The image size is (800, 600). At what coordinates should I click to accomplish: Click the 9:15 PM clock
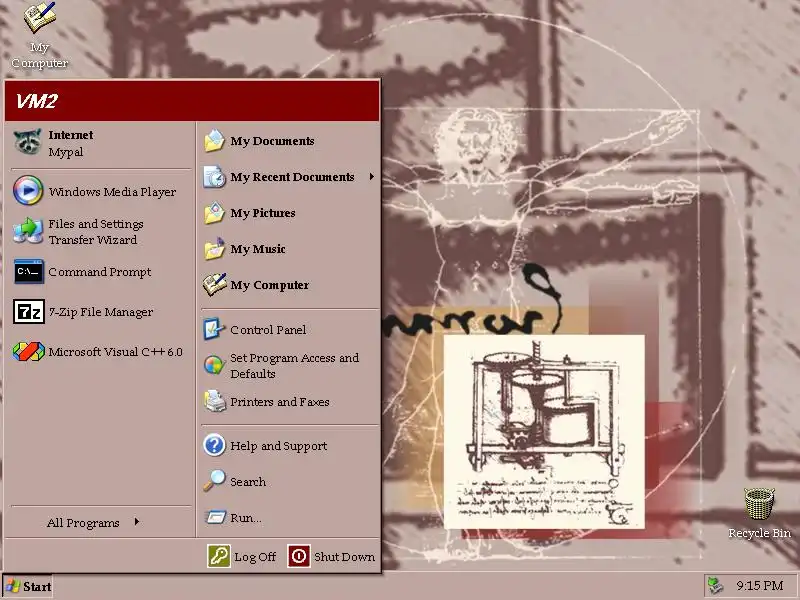click(760, 586)
